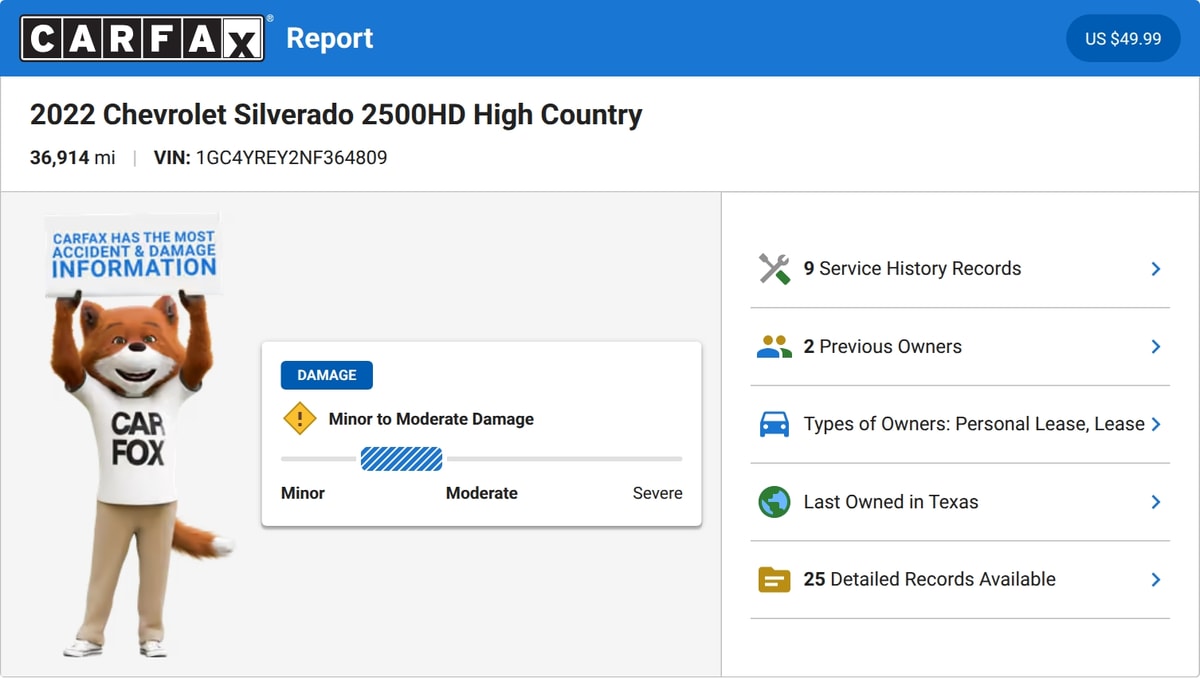This screenshot has height=678, width=1200.
Task: Click the 2022 Chevrolet Silverado 2500HD title
Action: pos(336,115)
